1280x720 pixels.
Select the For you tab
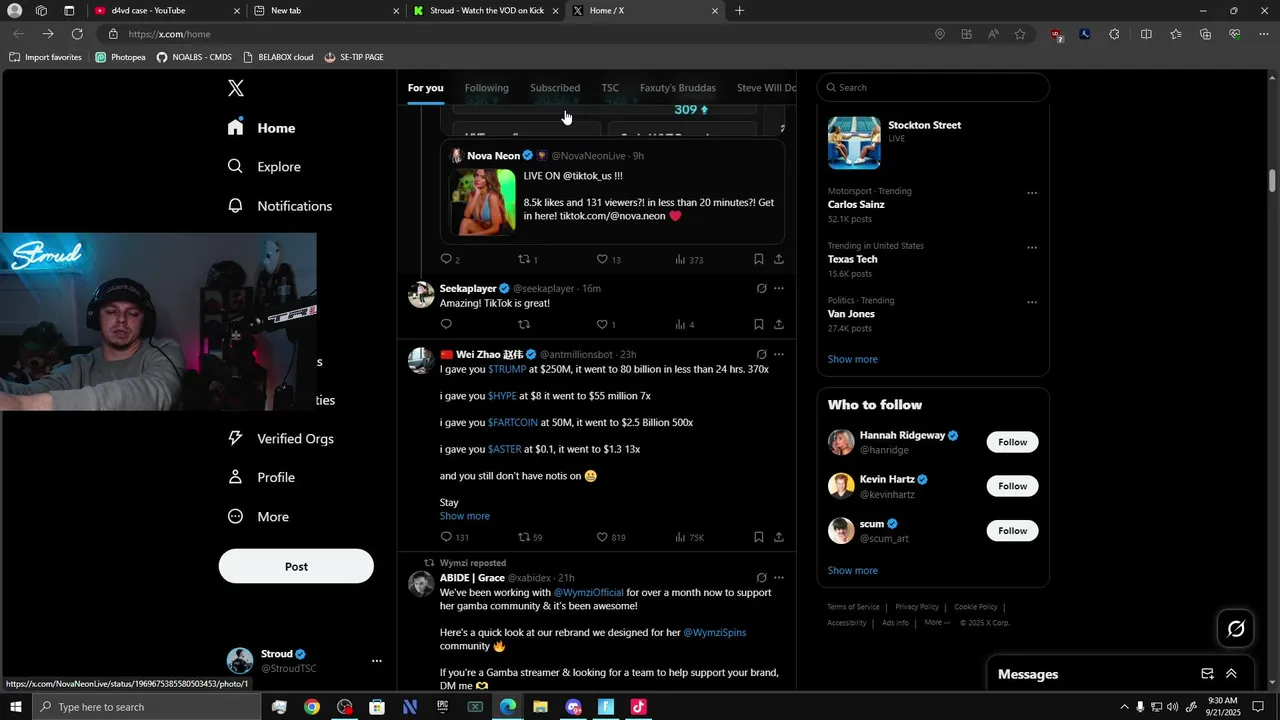point(425,88)
